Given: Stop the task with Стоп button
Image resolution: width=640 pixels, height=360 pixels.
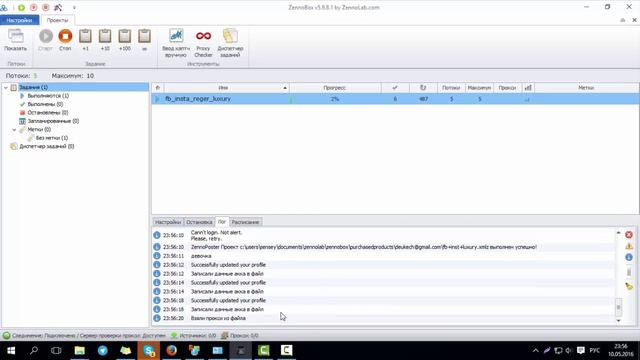Looking at the screenshot, I should (x=65, y=40).
